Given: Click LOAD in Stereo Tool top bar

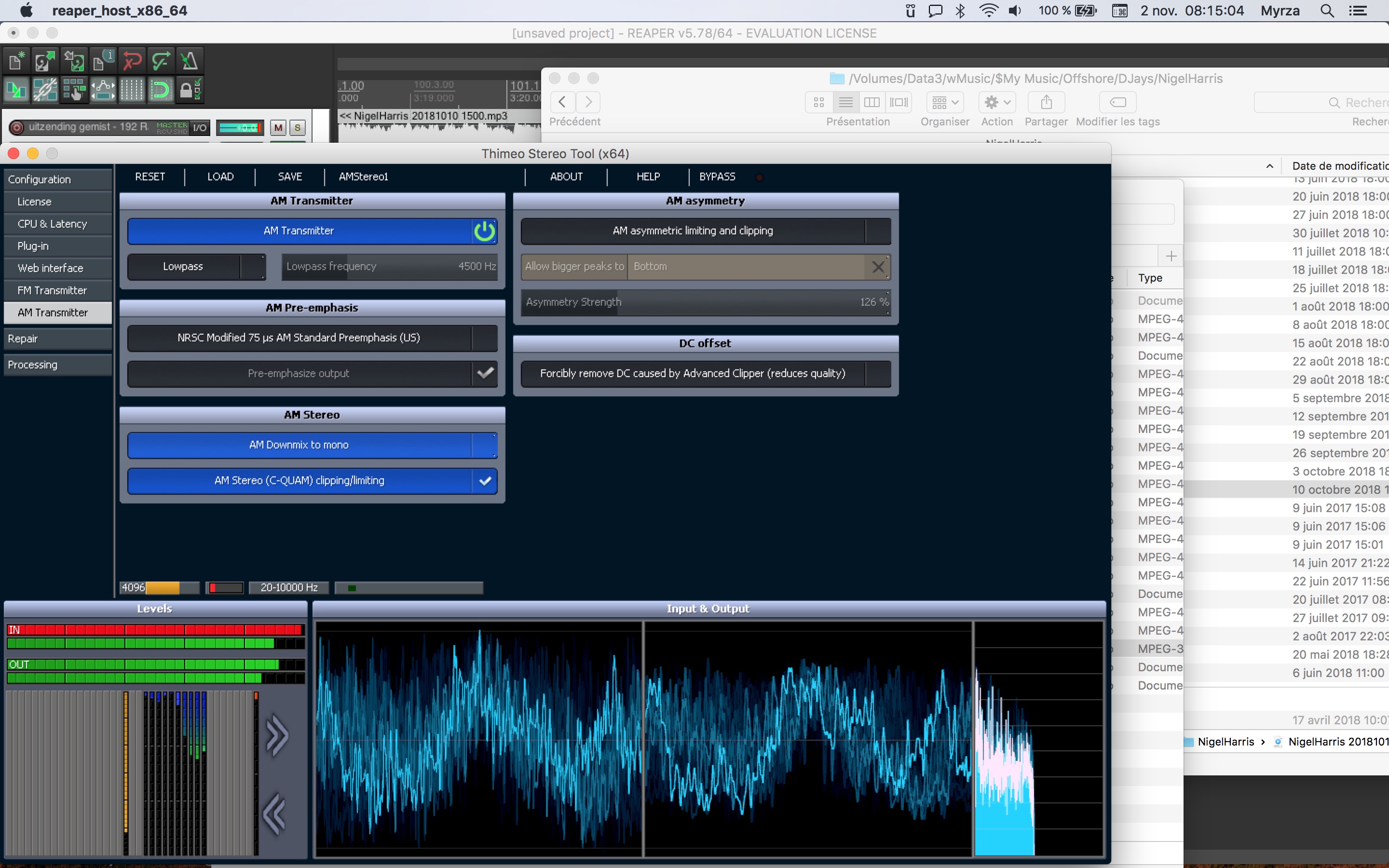Looking at the screenshot, I should coord(220,177).
